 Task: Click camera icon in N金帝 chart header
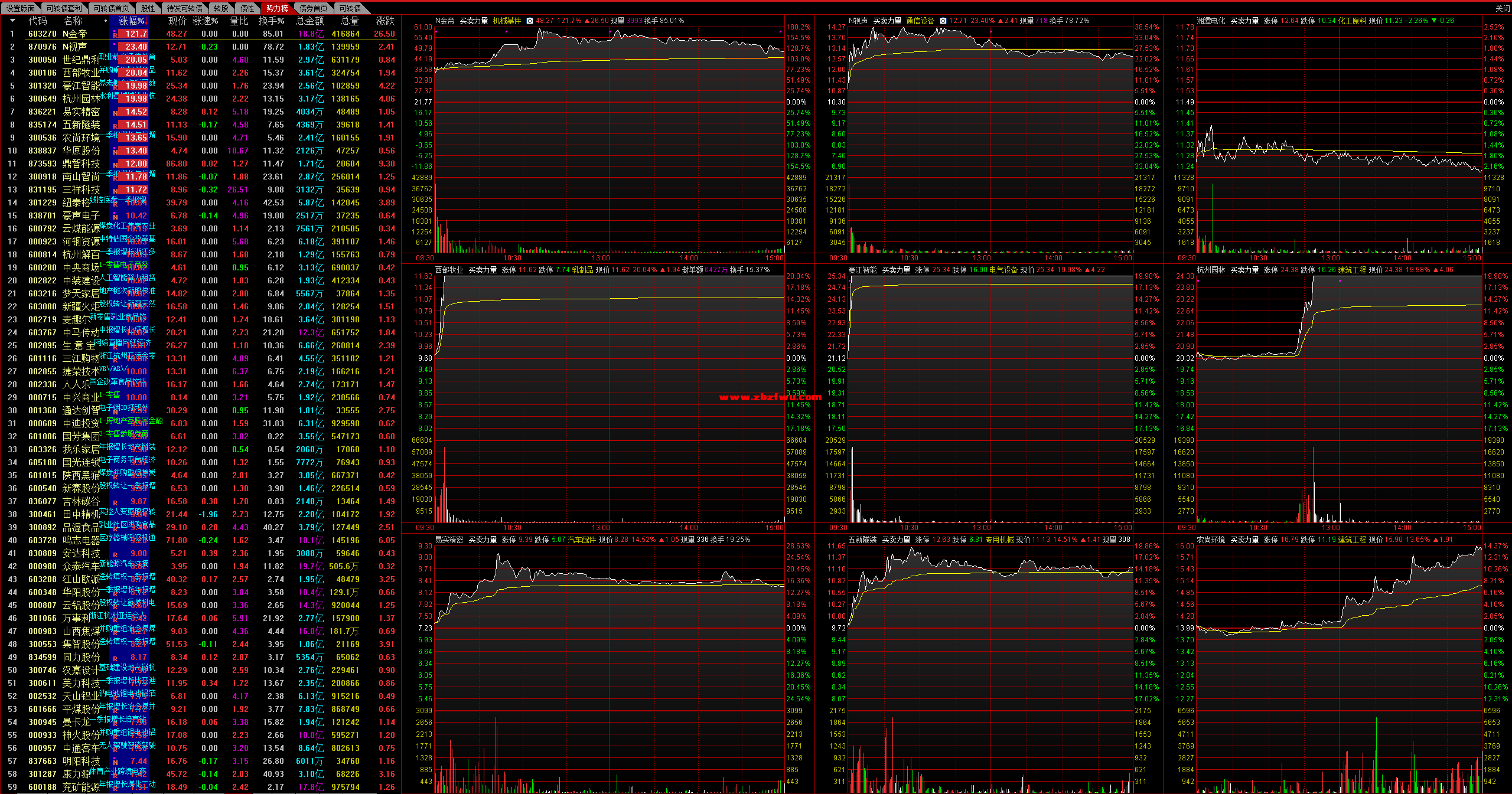click(530, 21)
